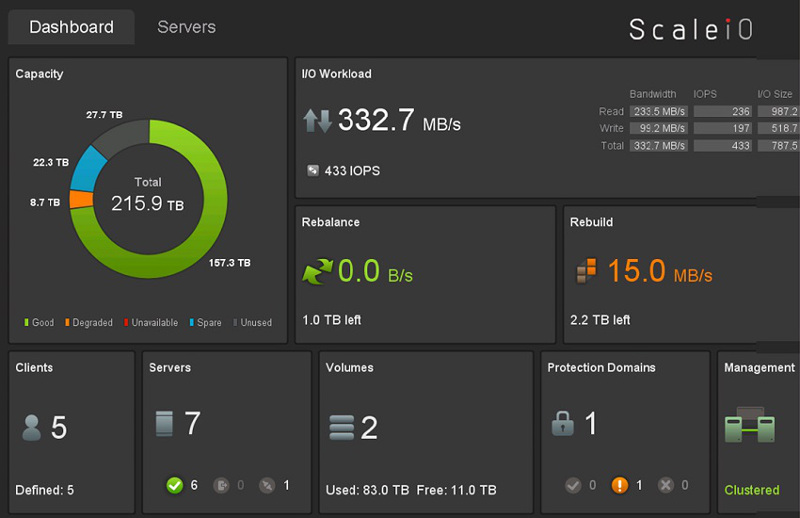The image size is (800, 518).
Task: Click the Protection Domains padlock icon
Action: pos(562,424)
